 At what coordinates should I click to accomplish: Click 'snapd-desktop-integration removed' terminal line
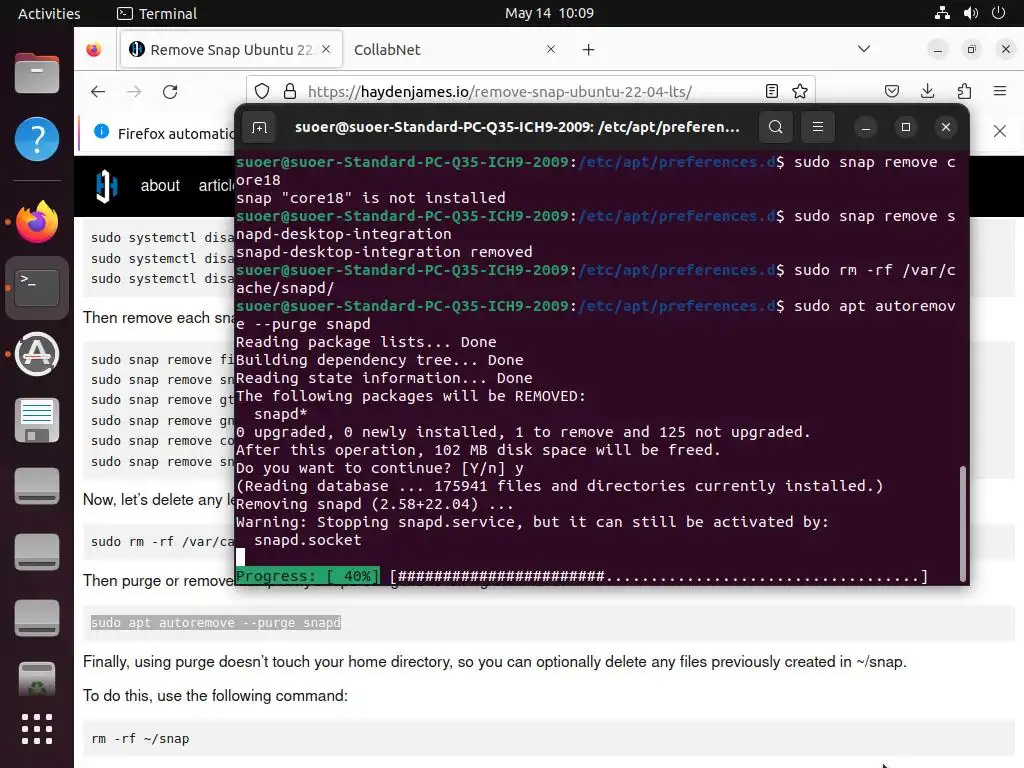(384, 252)
